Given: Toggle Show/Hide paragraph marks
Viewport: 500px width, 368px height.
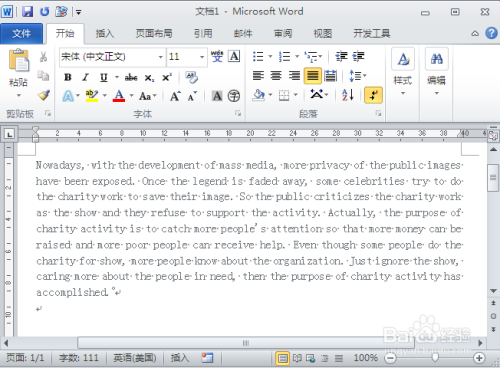Looking at the screenshot, I should point(373,95).
